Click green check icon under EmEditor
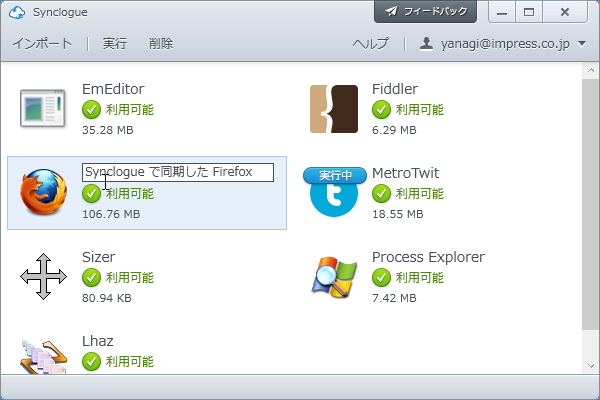600x400 pixels. (x=91, y=109)
